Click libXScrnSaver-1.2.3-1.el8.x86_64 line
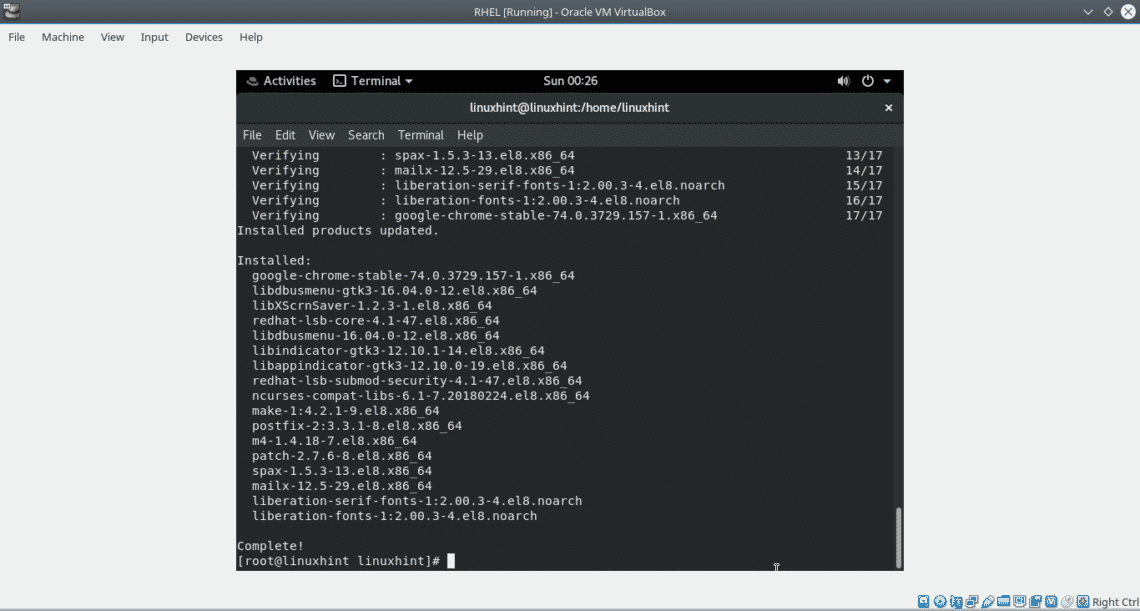 tap(372, 306)
